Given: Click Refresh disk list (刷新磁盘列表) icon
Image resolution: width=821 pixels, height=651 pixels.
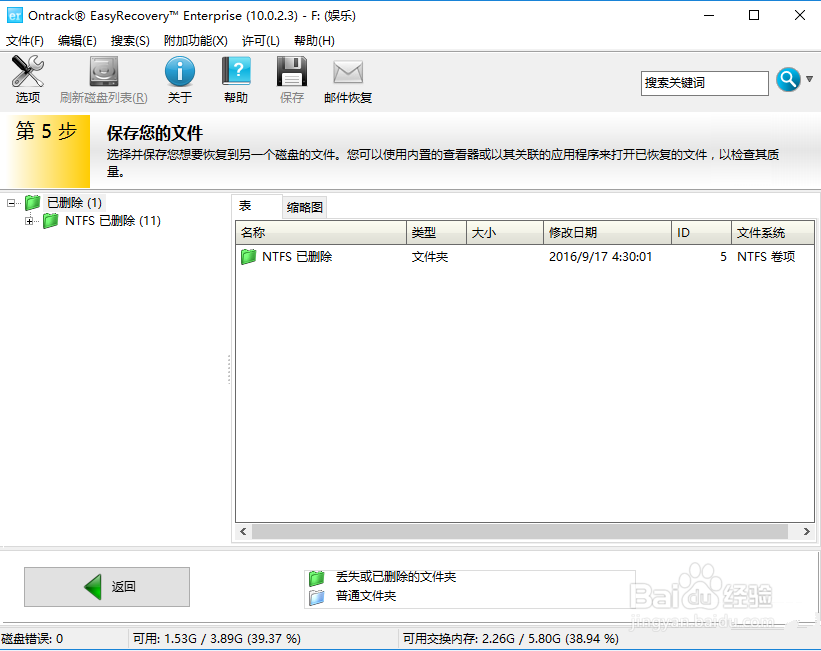Looking at the screenshot, I should [x=104, y=72].
